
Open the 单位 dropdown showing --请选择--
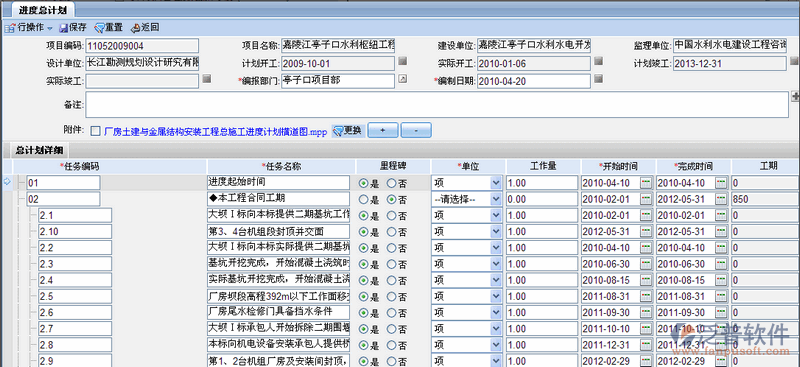pos(467,199)
